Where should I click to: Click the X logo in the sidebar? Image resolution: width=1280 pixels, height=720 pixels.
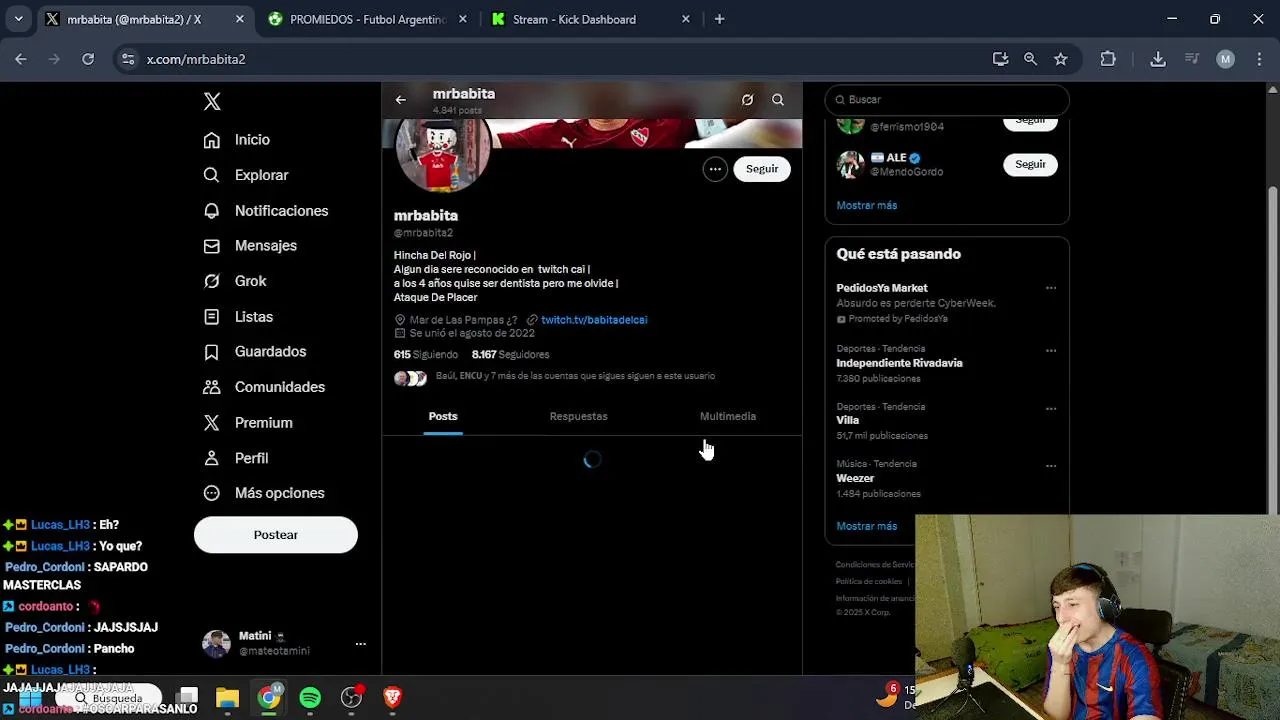pyautogui.click(x=212, y=101)
